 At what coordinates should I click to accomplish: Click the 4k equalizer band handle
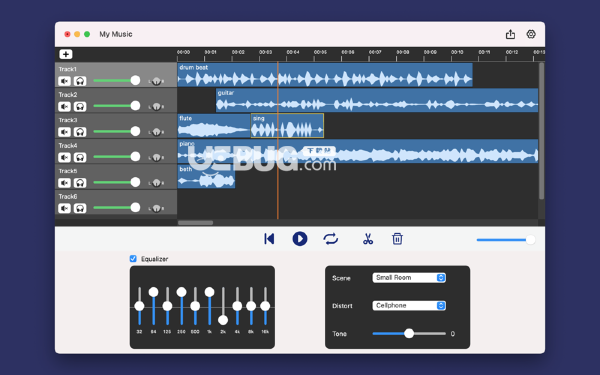[237, 306]
